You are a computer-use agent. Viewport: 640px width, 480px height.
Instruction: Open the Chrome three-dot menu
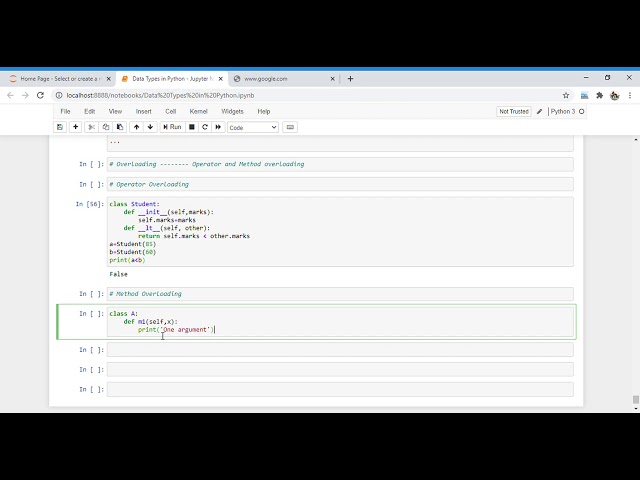coord(630,95)
